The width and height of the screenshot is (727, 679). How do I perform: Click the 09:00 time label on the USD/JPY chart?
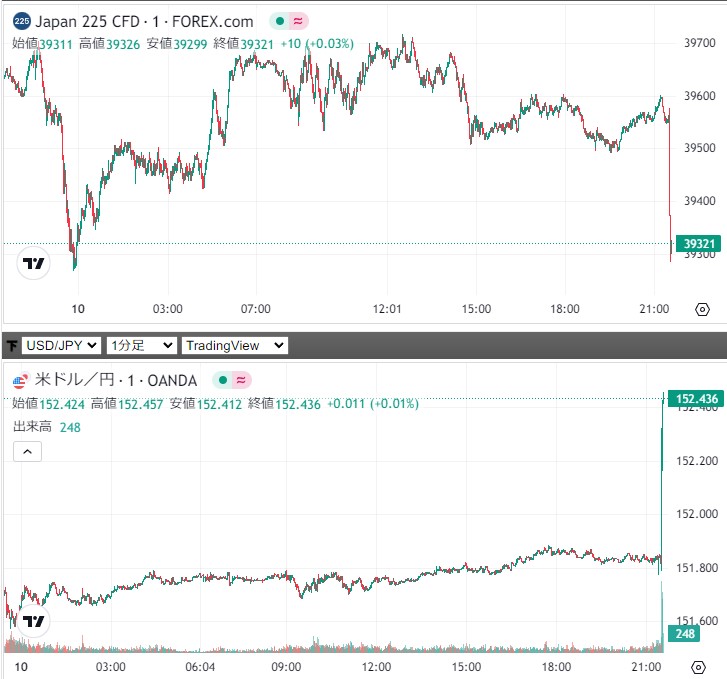[x=286, y=667]
